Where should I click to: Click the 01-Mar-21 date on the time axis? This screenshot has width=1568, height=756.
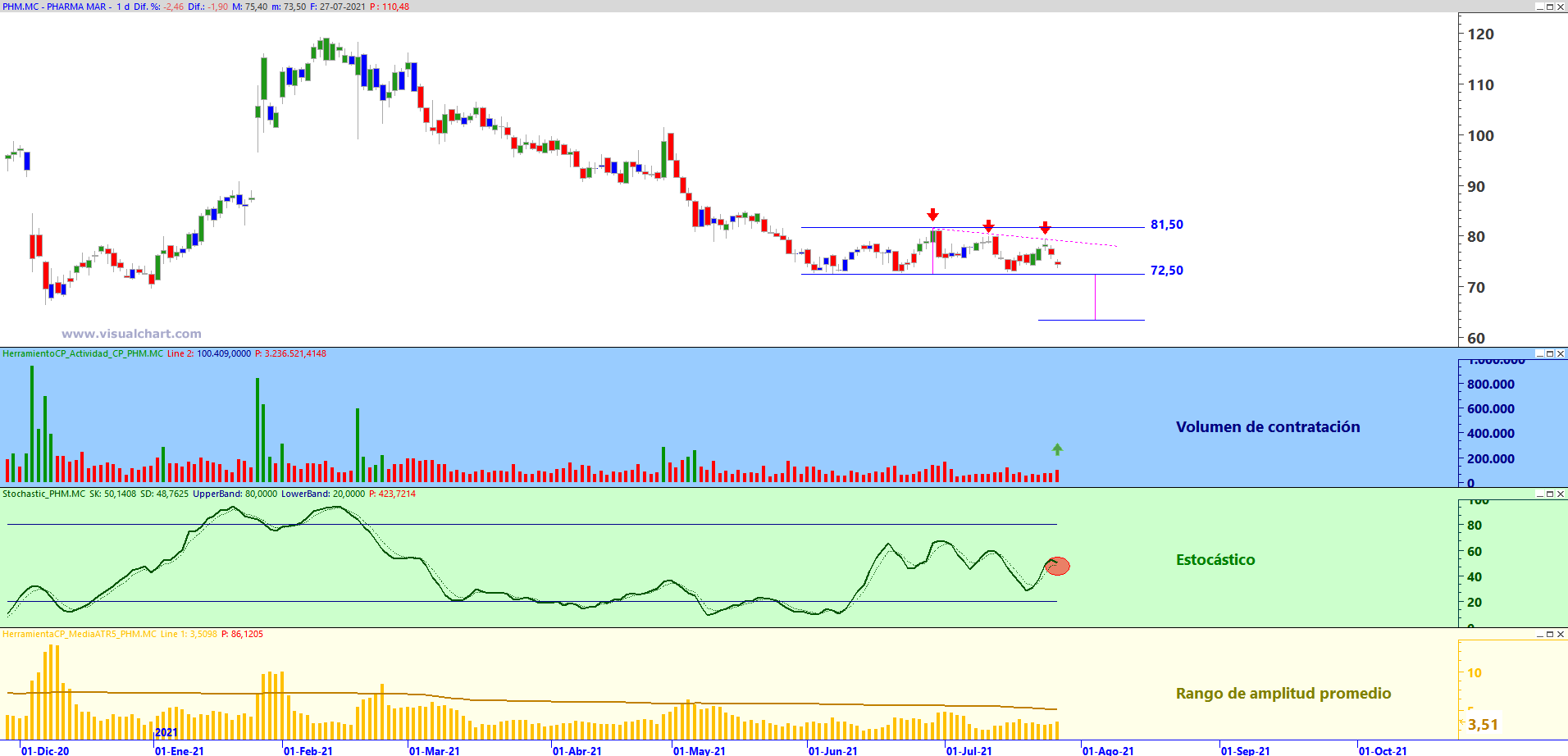pyautogui.click(x=435, y=751)
